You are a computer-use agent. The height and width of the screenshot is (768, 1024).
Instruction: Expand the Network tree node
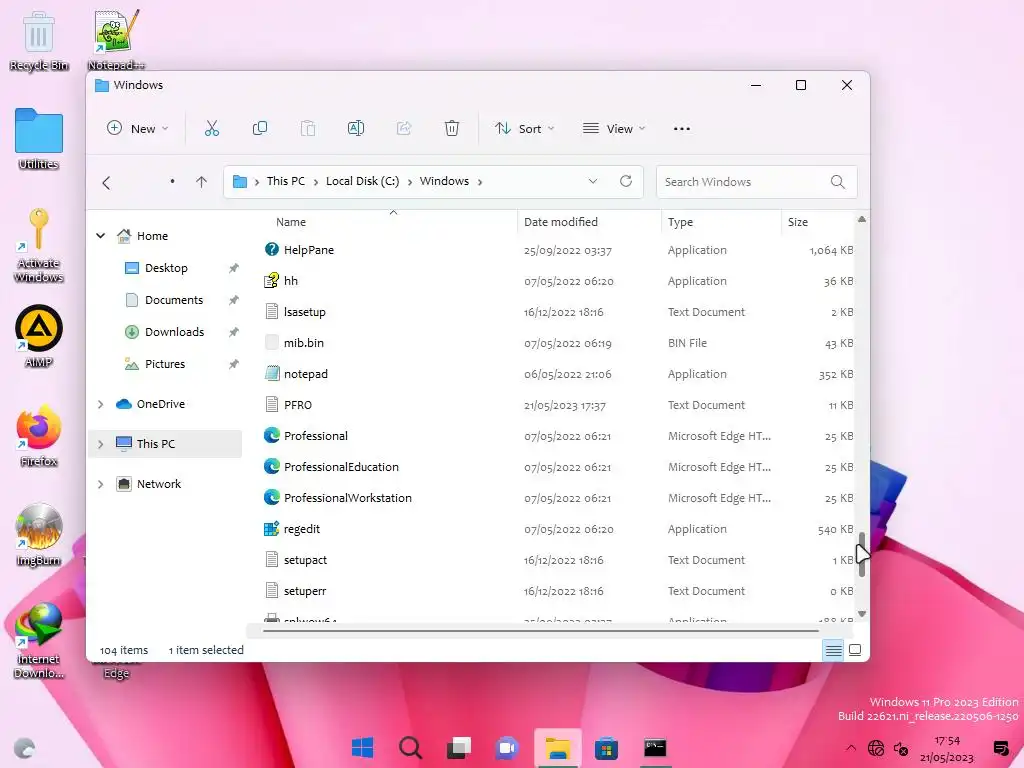(101, 484)
